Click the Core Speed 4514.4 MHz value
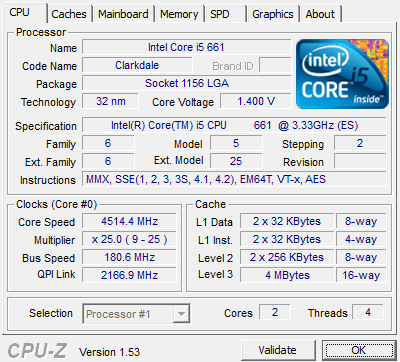This screenshot has width=400, height=362. tap(129, 221)
